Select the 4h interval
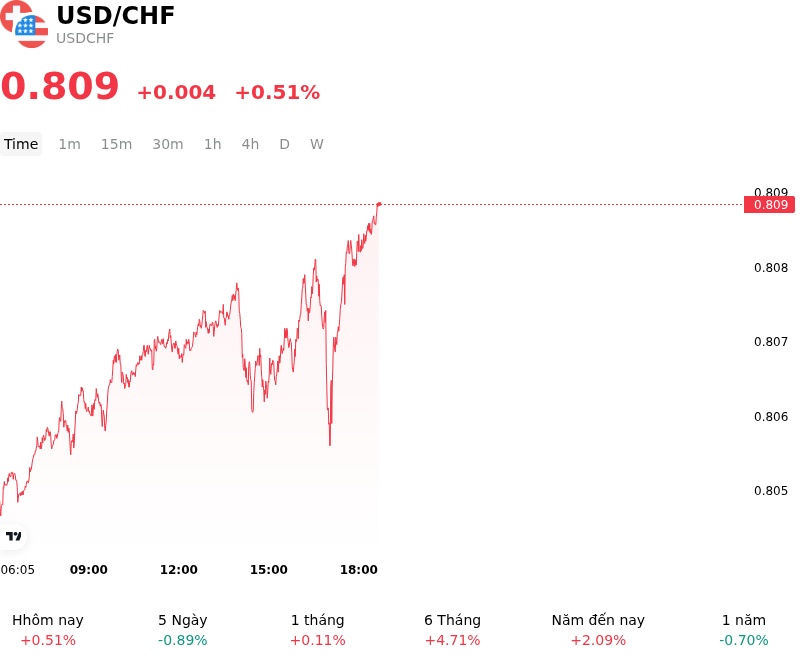 pyautogui.click(x=250, y=144)
